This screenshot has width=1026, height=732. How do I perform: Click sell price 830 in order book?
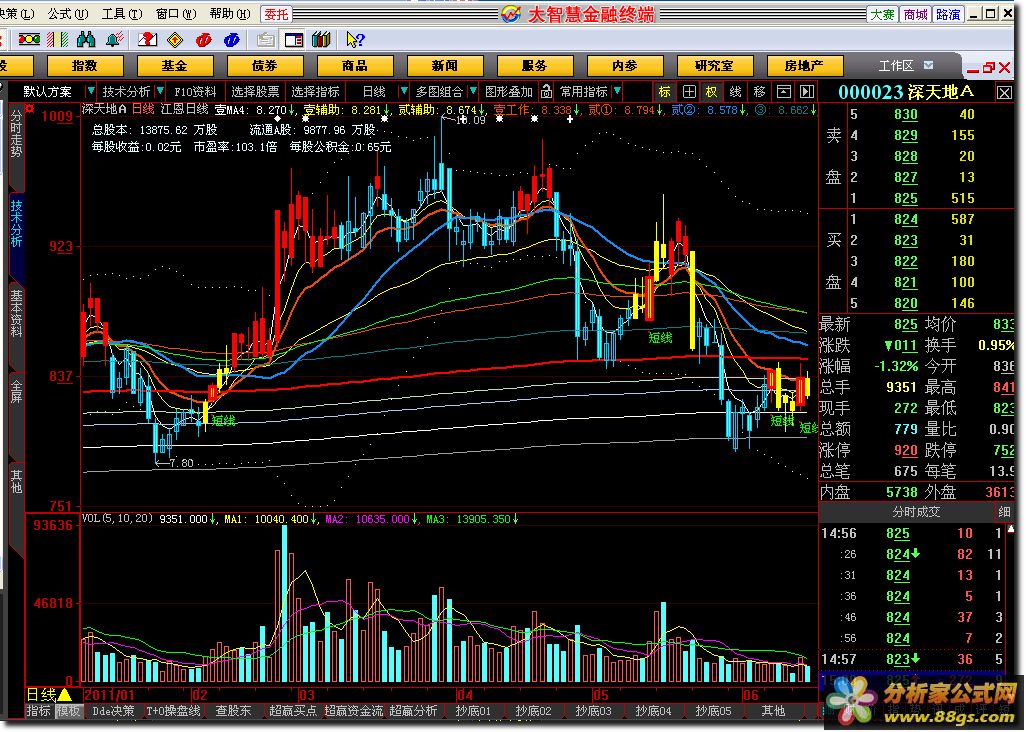[x=906, y=114]
